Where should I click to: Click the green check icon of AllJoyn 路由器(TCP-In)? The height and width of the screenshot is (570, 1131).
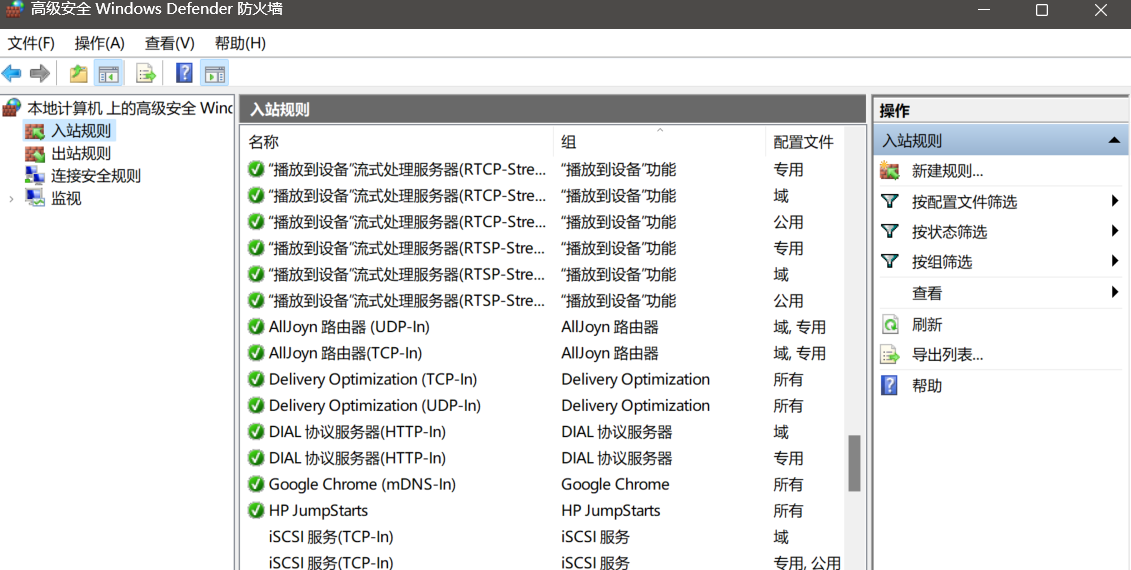[255, 353]
